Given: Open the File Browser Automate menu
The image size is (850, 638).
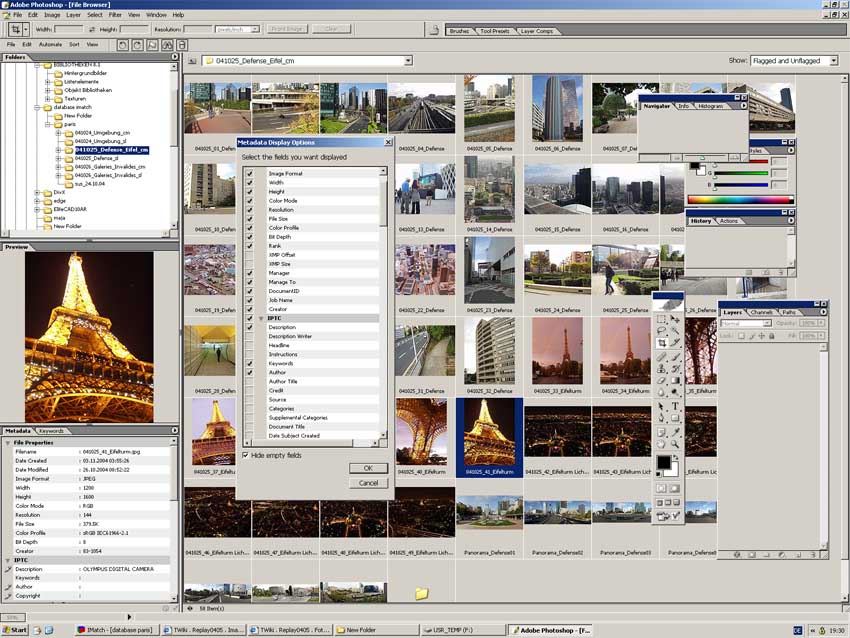Looking at the screenshot, I should click(x=50, y=44).
